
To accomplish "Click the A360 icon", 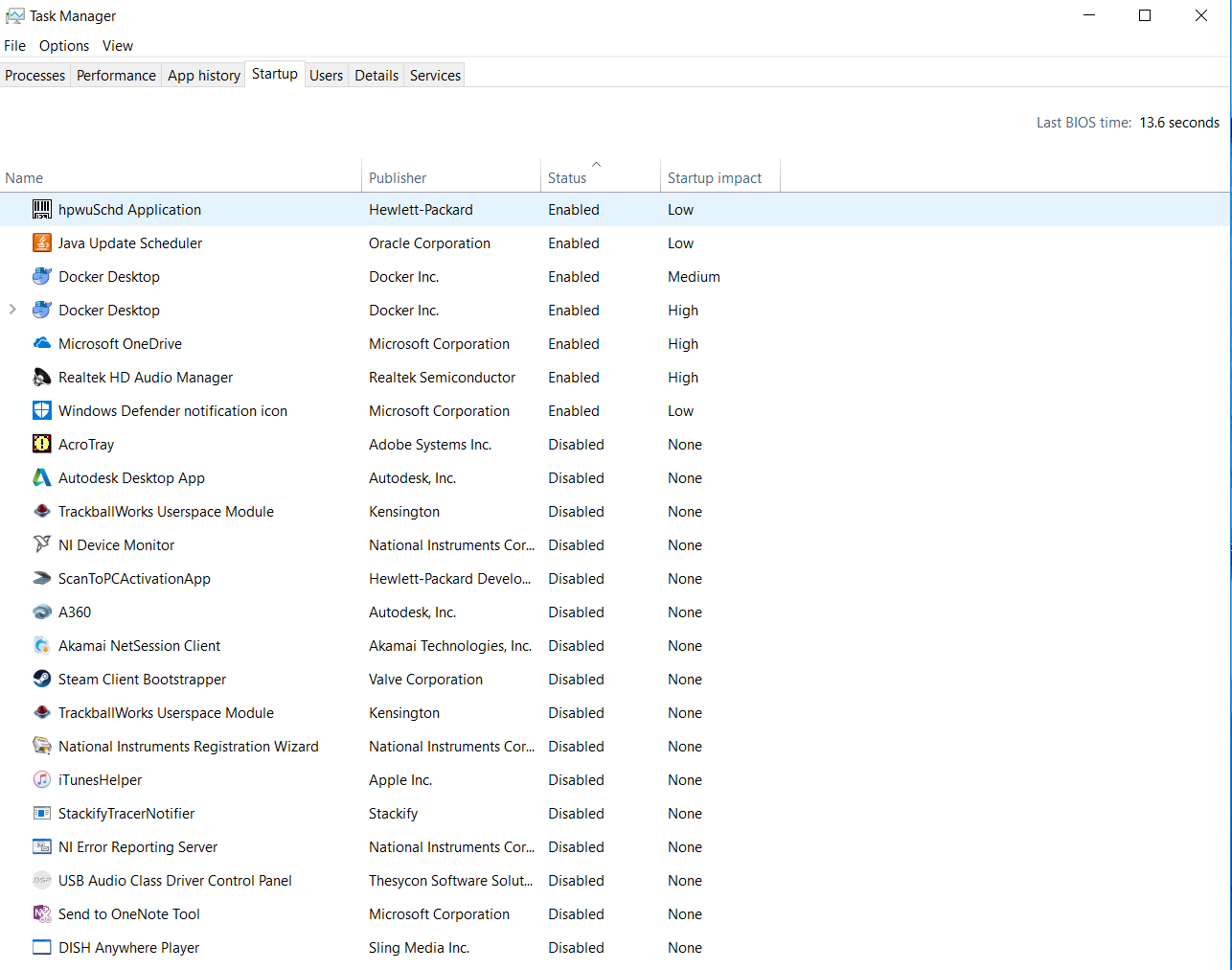I will [42, 612].
